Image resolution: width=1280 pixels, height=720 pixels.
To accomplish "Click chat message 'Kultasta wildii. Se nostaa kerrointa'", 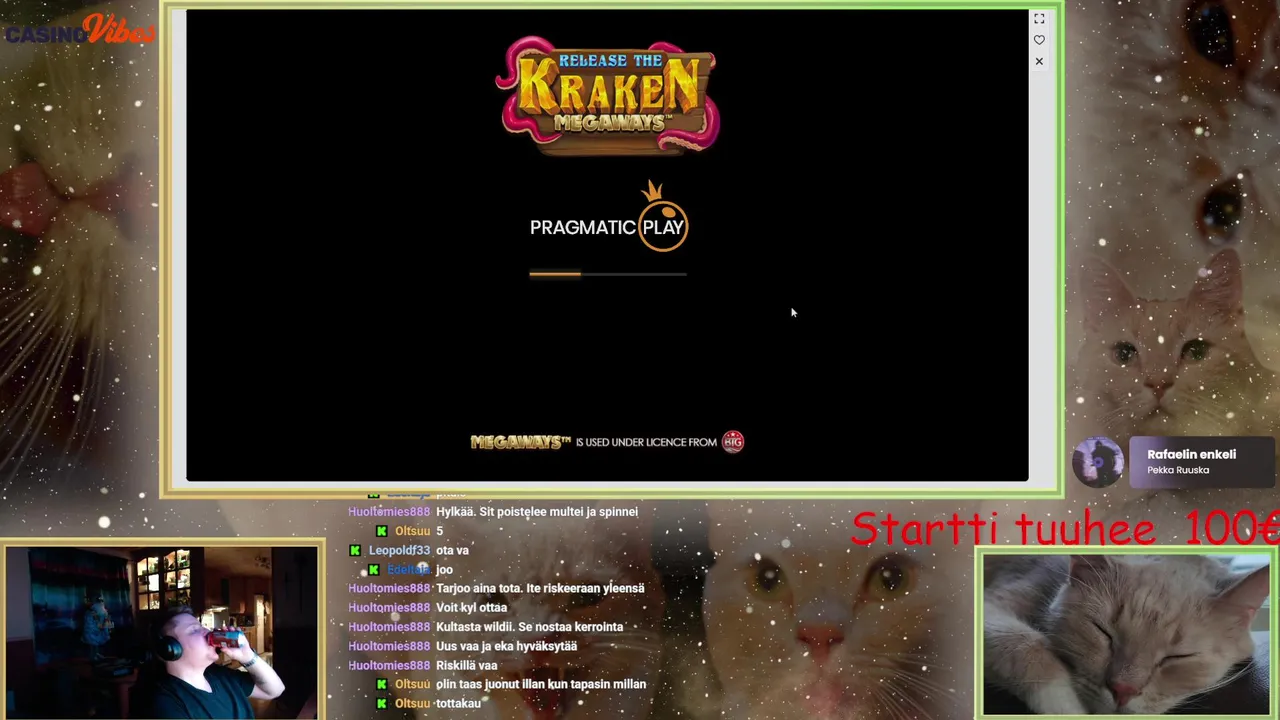I will tap(529, 627).
